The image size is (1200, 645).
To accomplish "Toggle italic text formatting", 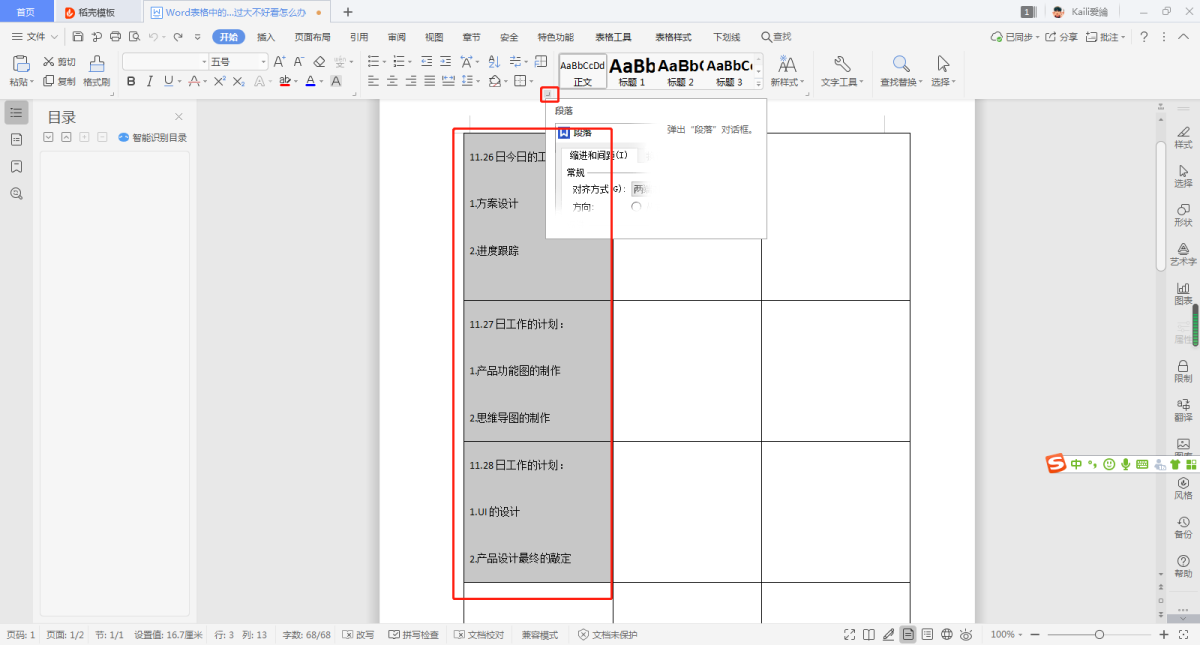I will pos(149,81).
